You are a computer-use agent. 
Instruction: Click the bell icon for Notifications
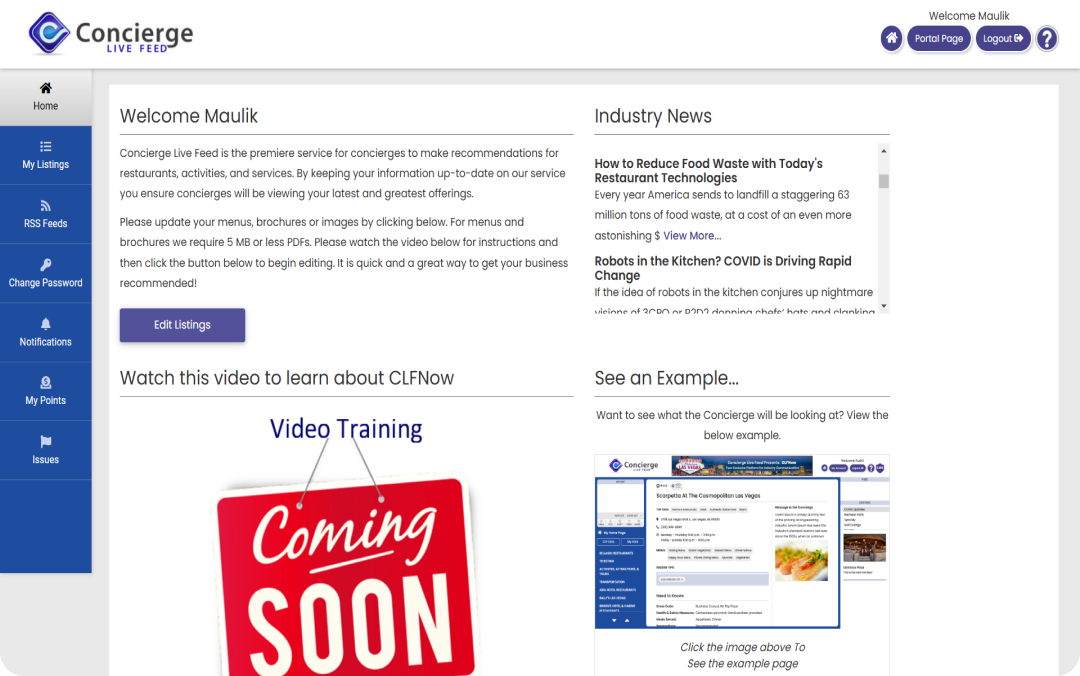(45, 324)
